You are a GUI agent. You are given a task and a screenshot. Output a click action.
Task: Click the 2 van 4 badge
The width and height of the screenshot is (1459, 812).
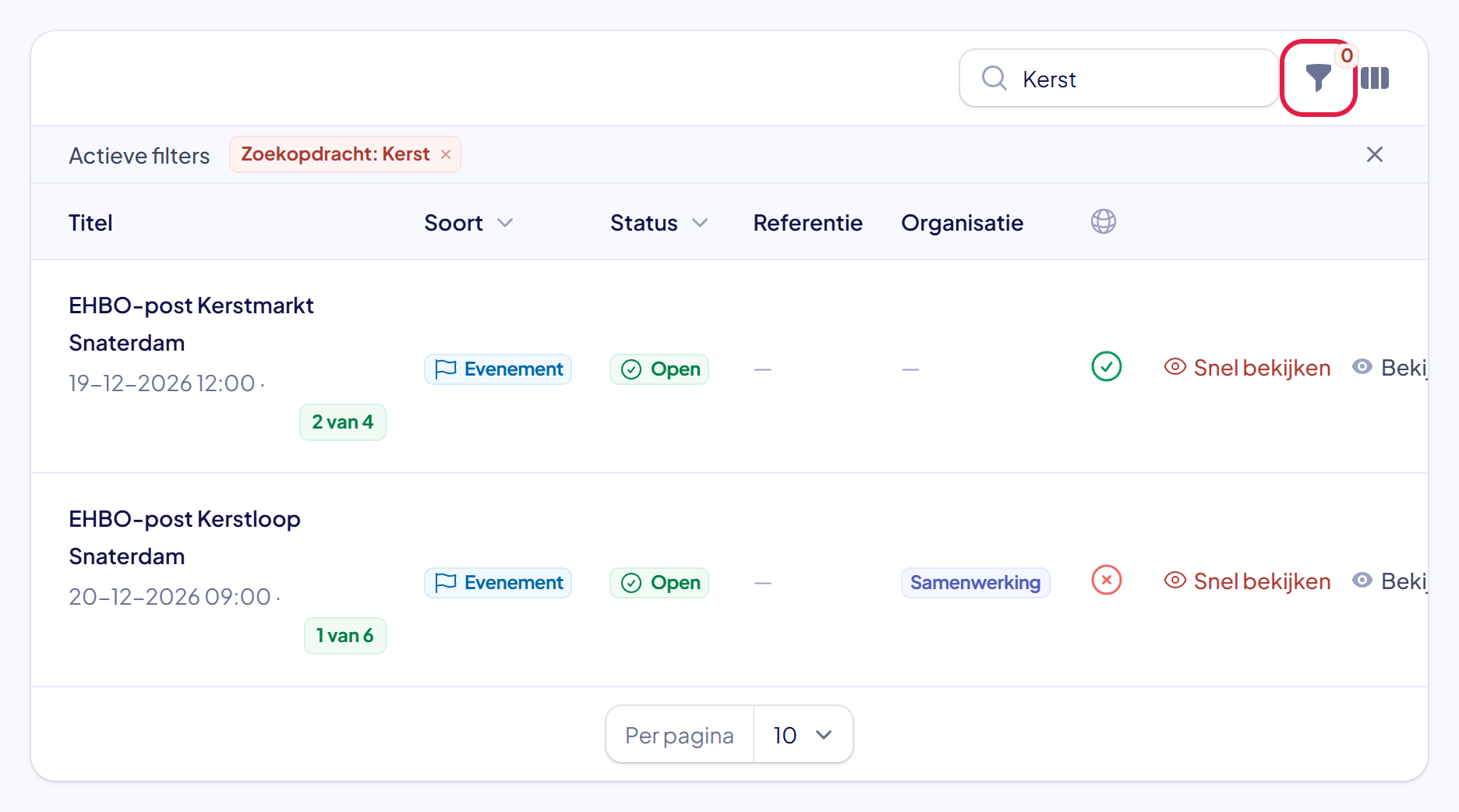point(343,422)
